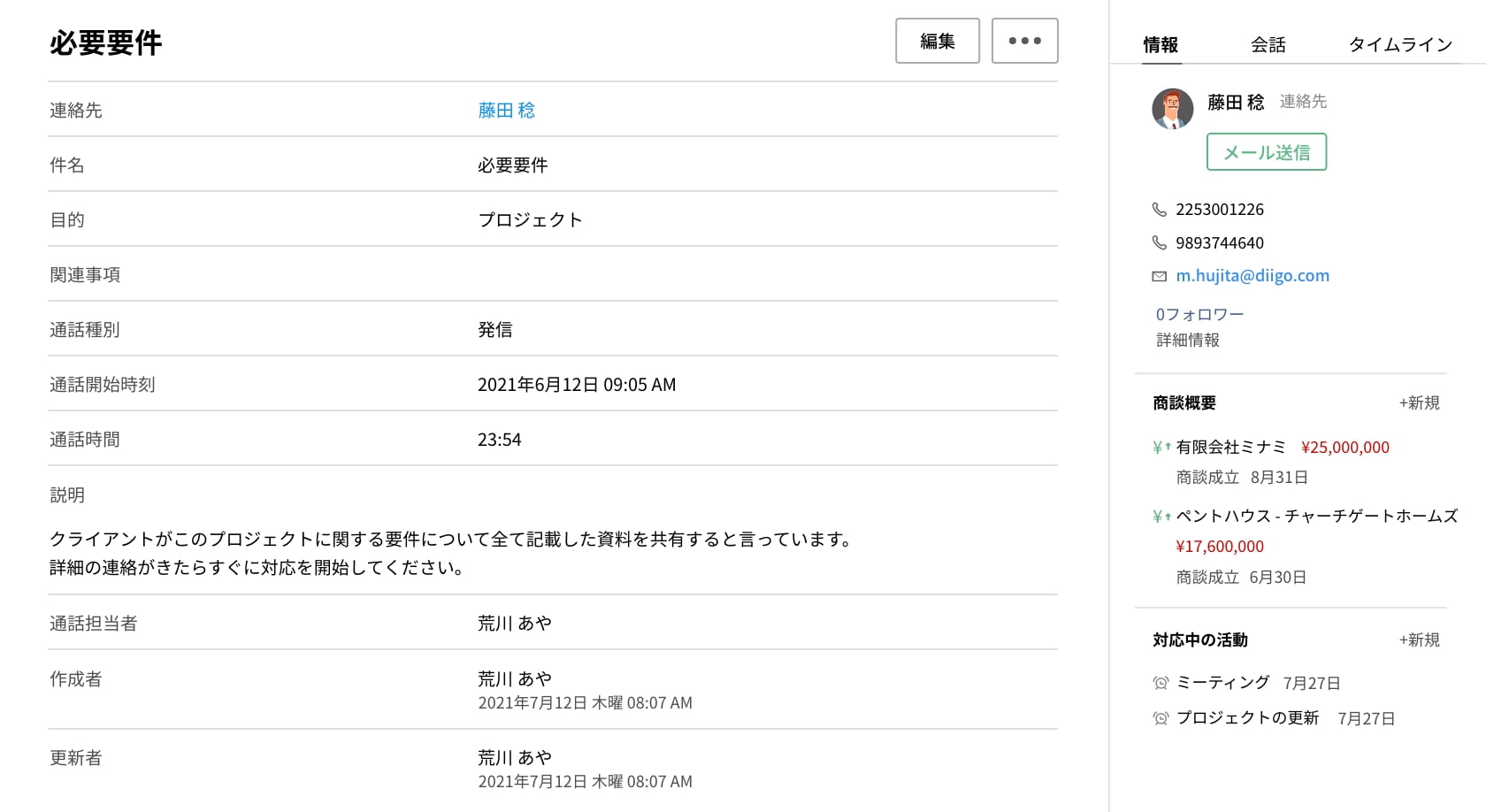Click the contact avatar of 藤田 稔
The height and width of the screenshot is (812, 1486).
pos(1173,109)
